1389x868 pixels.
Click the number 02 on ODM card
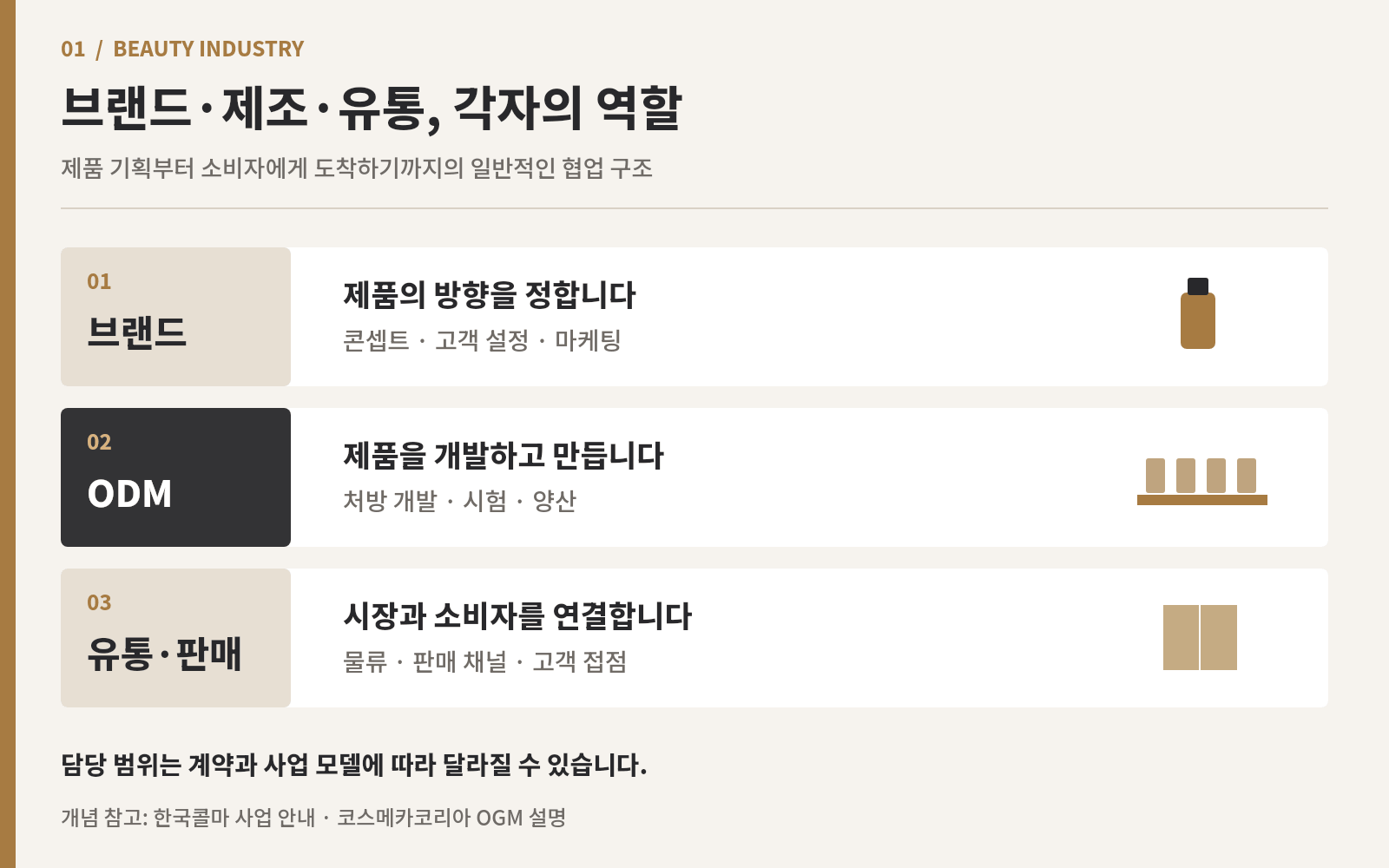click(99, 442)
